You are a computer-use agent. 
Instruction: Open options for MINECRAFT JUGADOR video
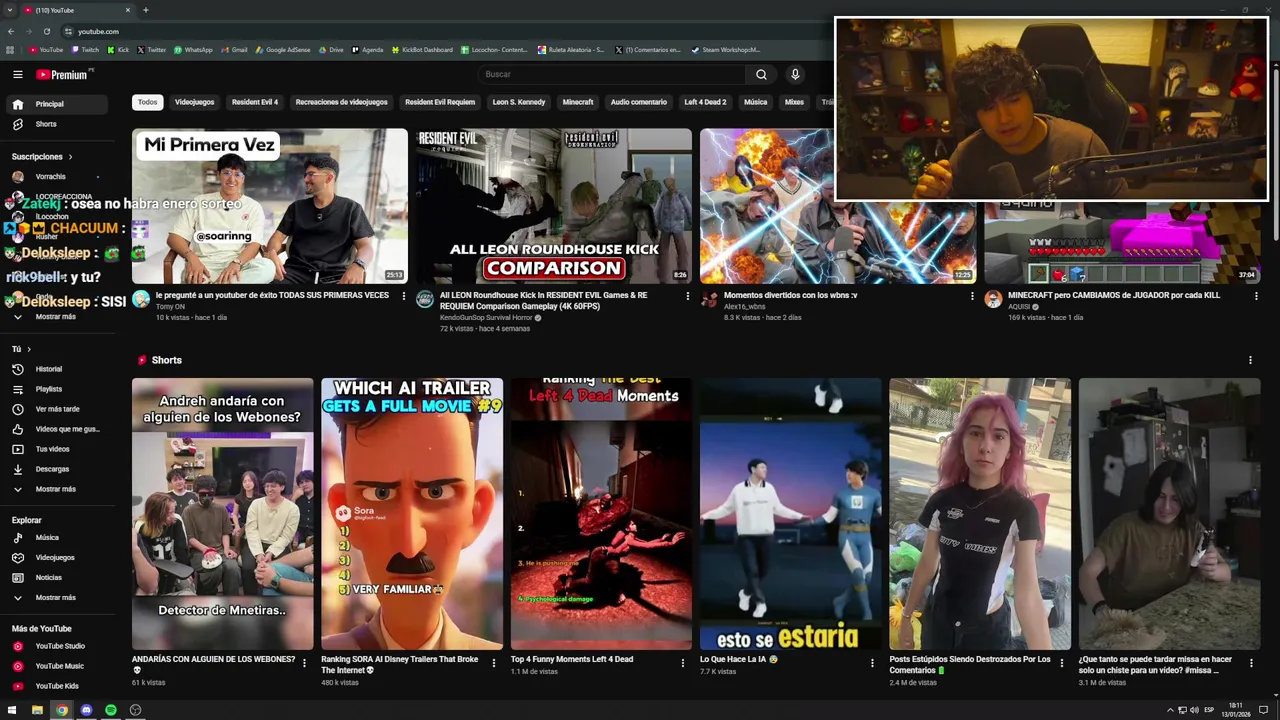(x=1256, y=296)
